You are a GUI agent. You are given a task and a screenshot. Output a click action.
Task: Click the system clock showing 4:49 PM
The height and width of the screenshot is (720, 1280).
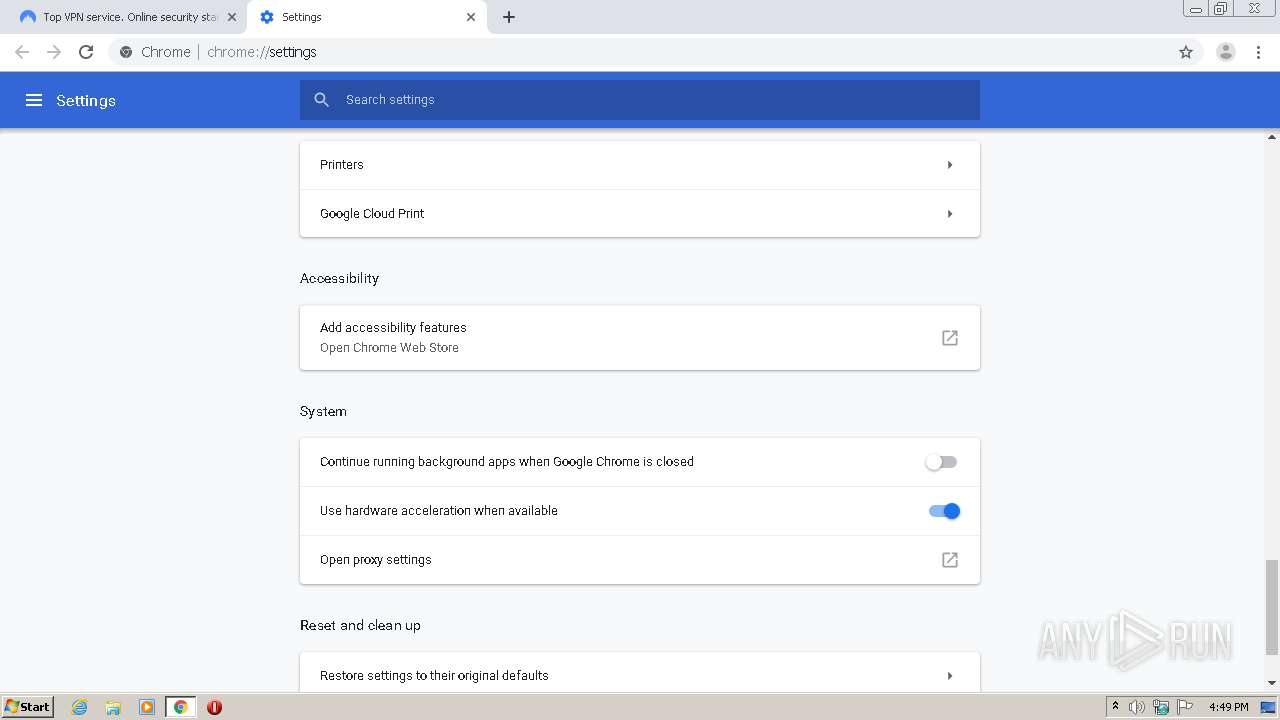click(1228, 707)
